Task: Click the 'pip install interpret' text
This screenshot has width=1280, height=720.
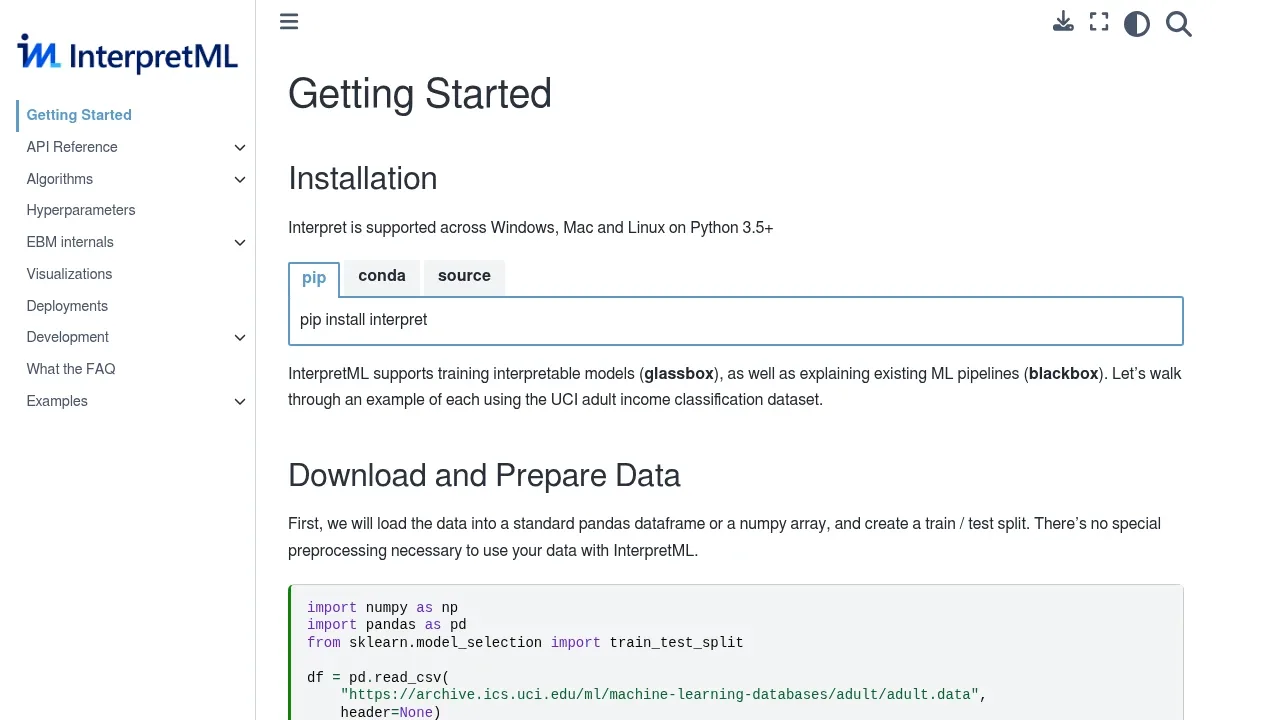Action: click(x=363, y=320)
